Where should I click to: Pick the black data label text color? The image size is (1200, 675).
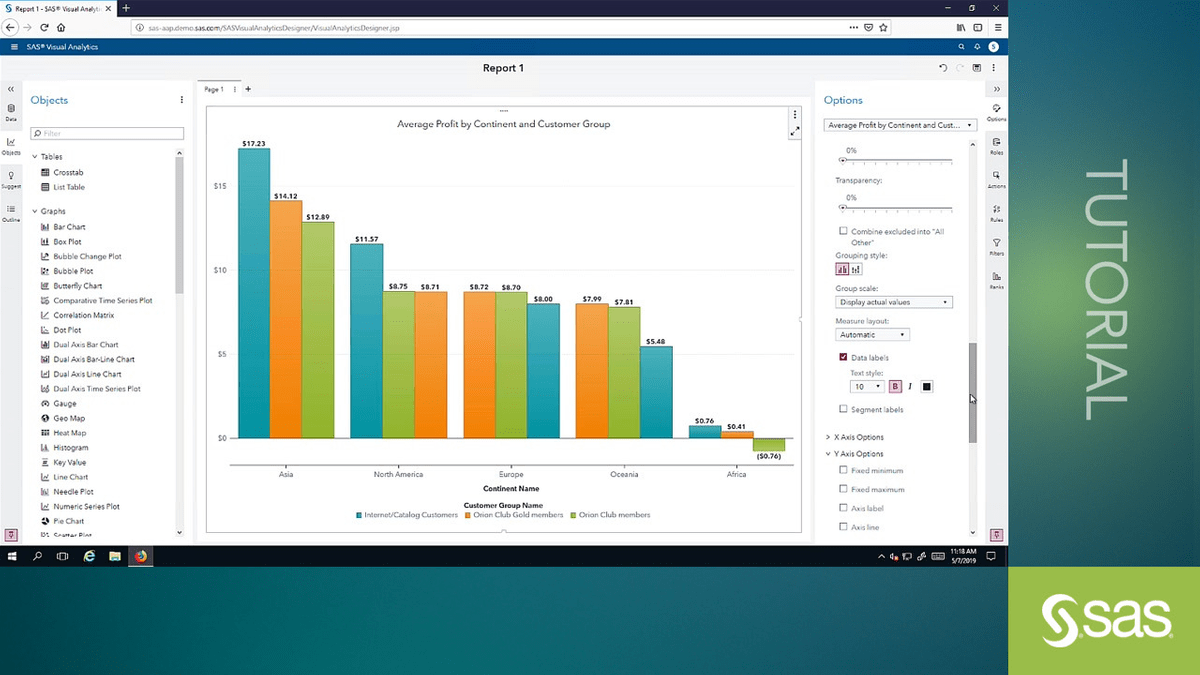click(x=927, y=387)
